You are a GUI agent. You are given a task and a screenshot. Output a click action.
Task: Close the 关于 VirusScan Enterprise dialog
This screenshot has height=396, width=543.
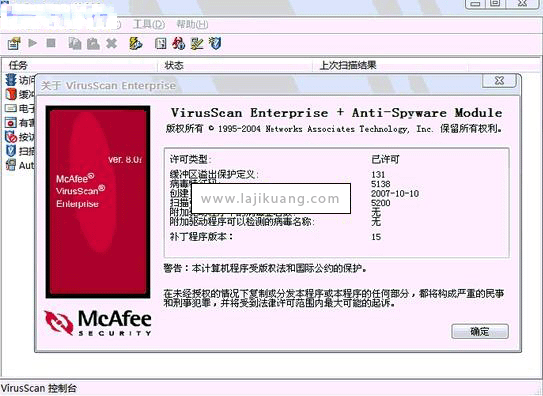pos(499,81)
